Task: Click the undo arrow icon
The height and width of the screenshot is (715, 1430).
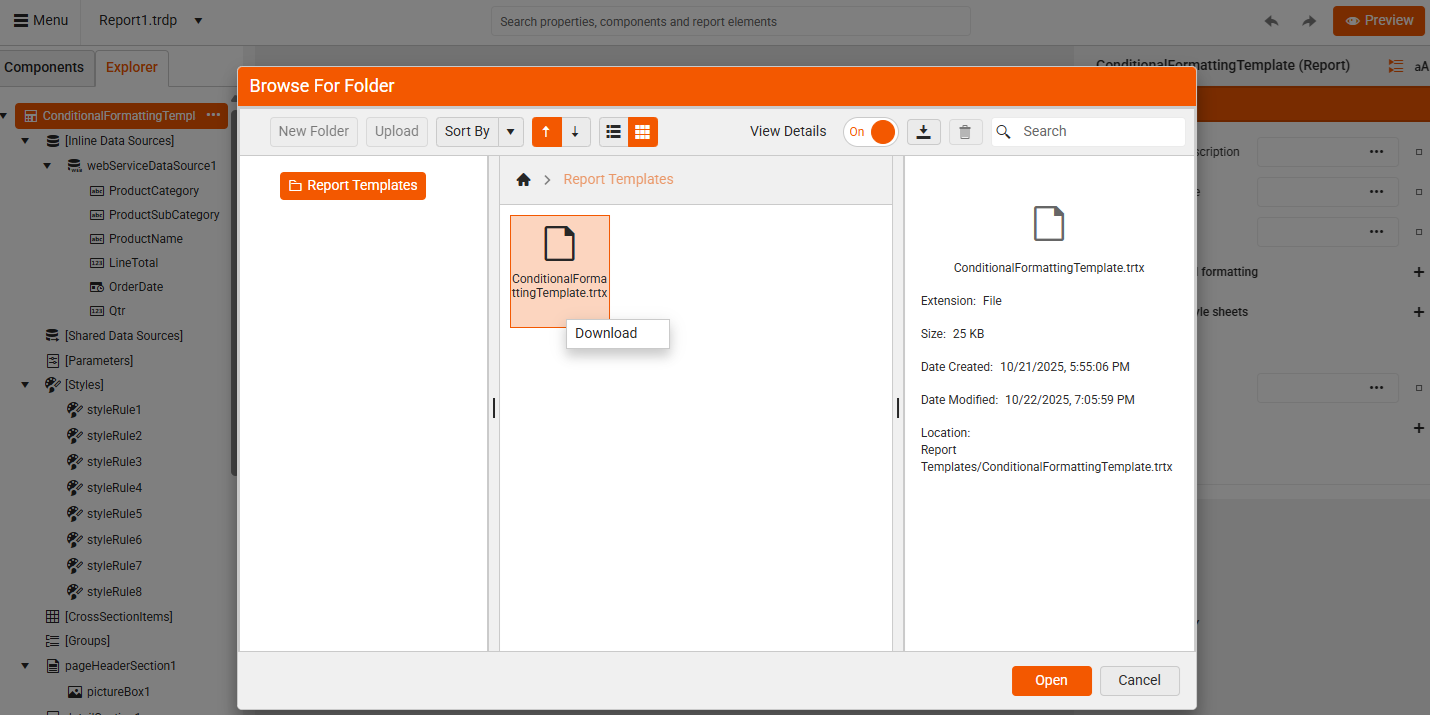Action: coord(1272,21)
